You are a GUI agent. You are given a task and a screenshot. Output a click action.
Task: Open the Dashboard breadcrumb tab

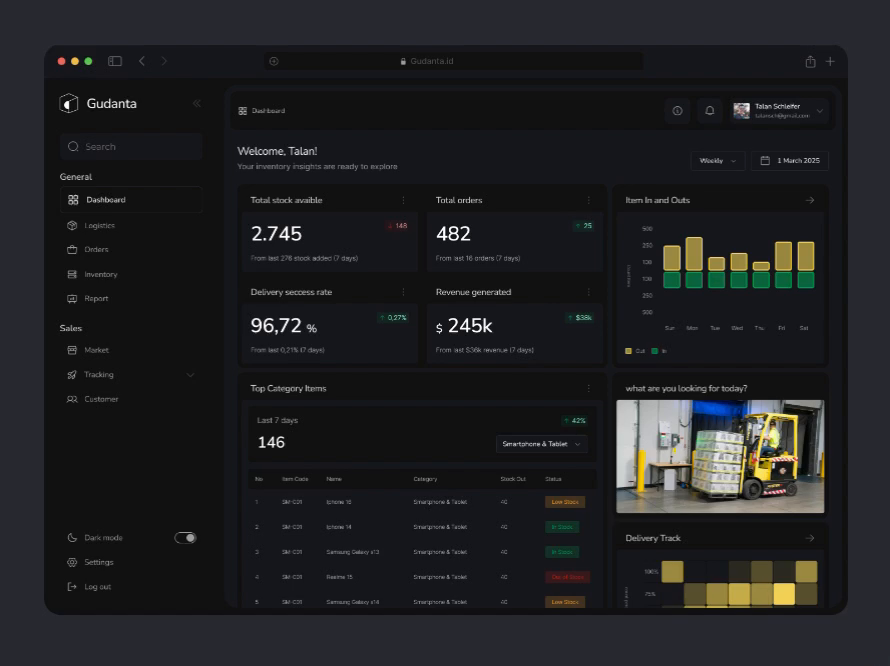click(x=258, y=111)
